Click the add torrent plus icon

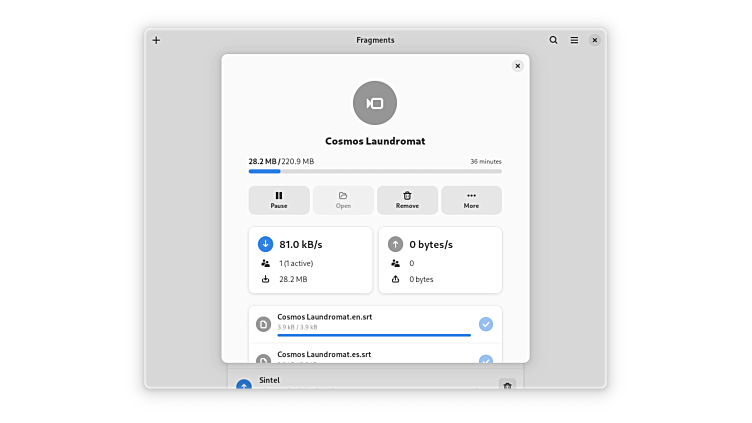[156, 40]
